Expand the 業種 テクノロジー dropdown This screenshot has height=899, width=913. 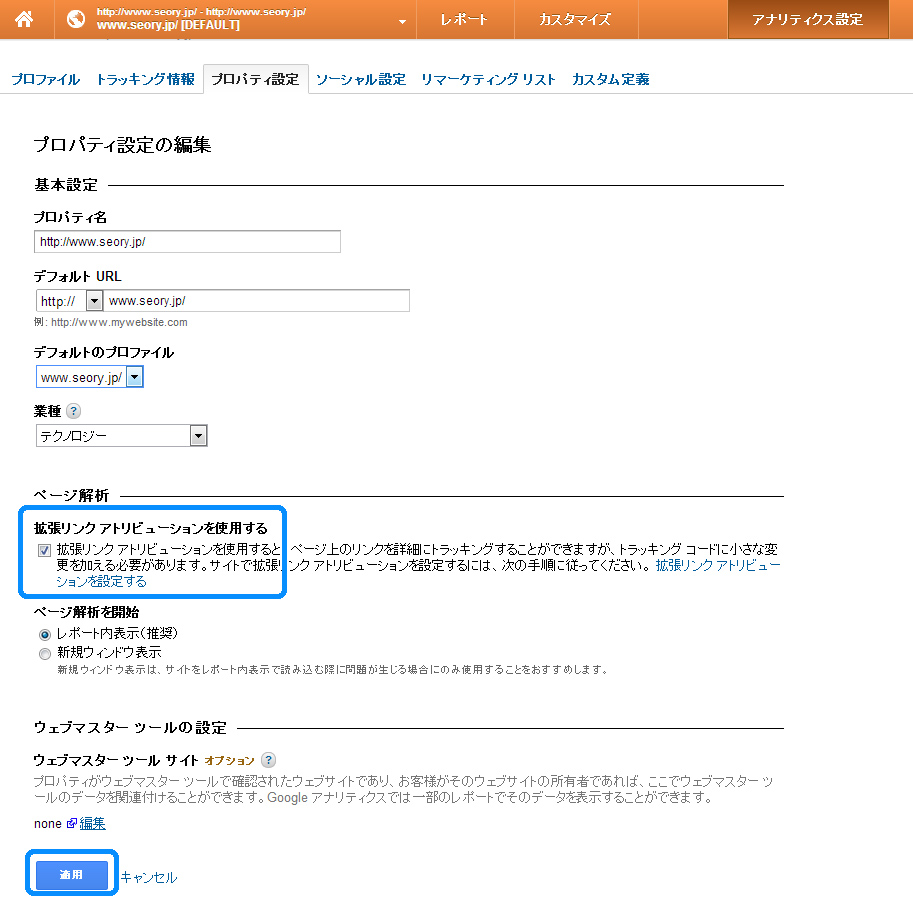(198, 436)
